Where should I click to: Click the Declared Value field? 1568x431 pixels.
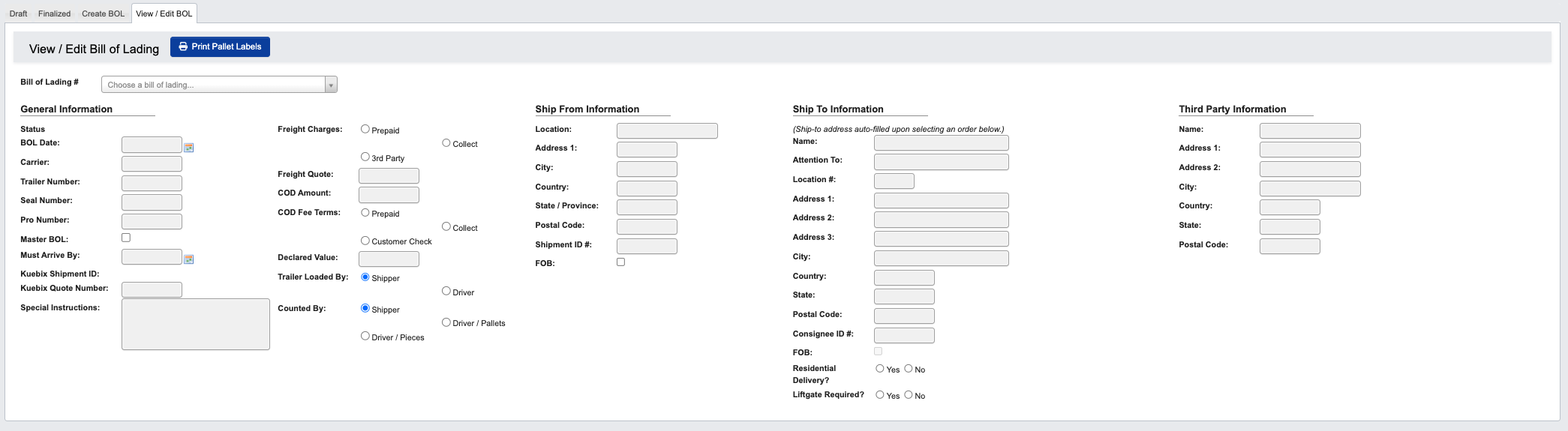[x=389, y=259]
